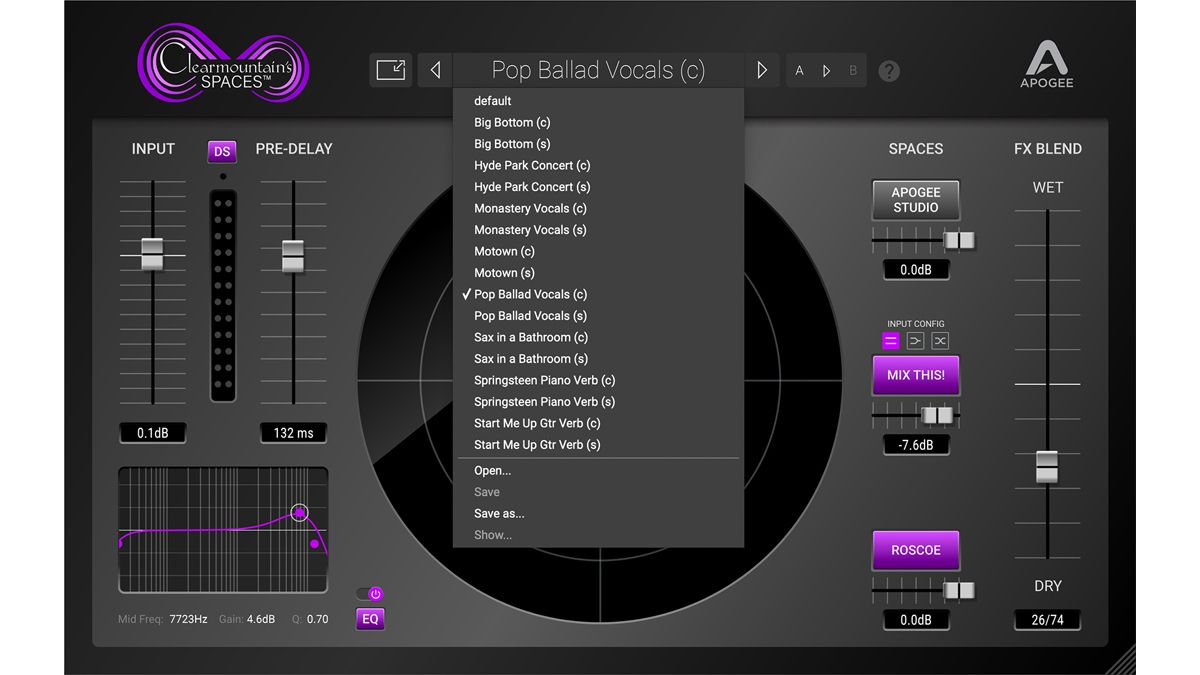Open the preset name dropdown
Screen dimensions: 1200x675
[598, 69]
